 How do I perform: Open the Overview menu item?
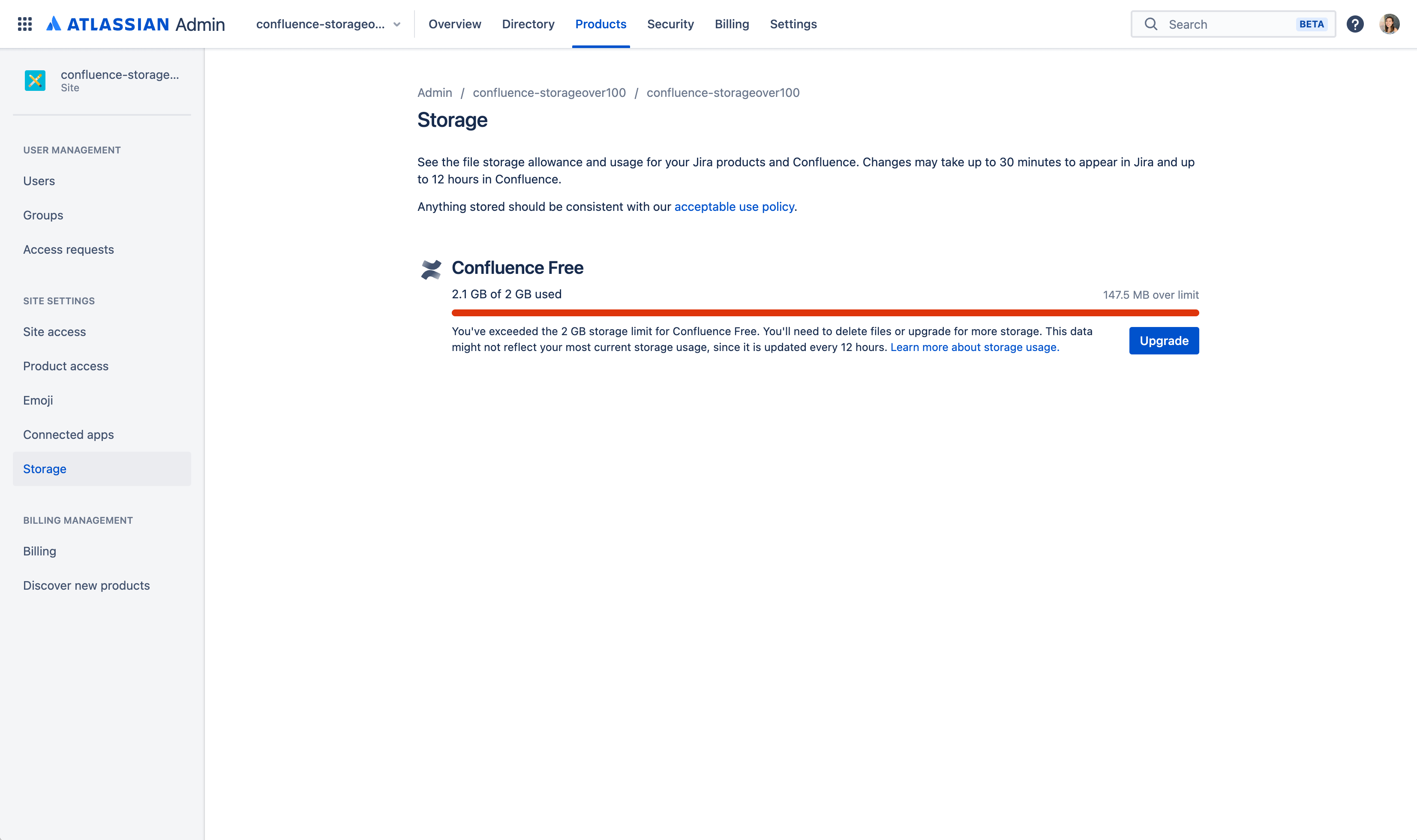(454, 23)
